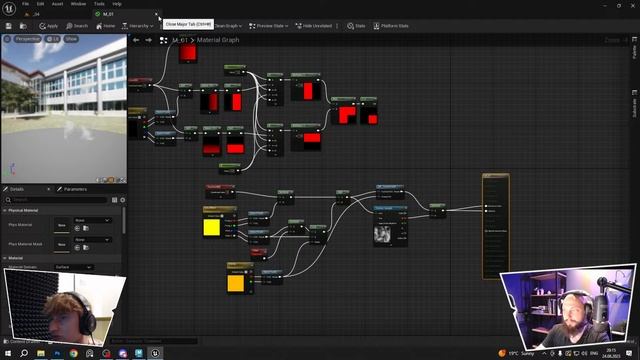The image size is (640, 360).
Task: Open the Window menu
Action: pyautogui.click(x=78, y=4)
